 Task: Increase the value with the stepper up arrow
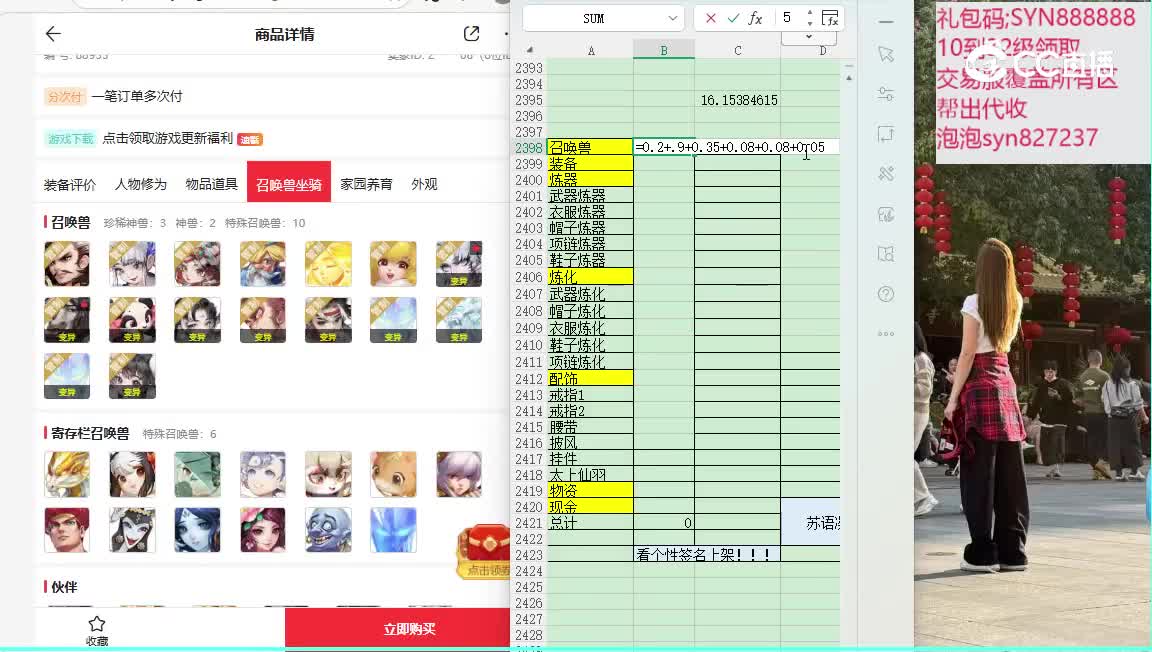click(x=810, y=13)
